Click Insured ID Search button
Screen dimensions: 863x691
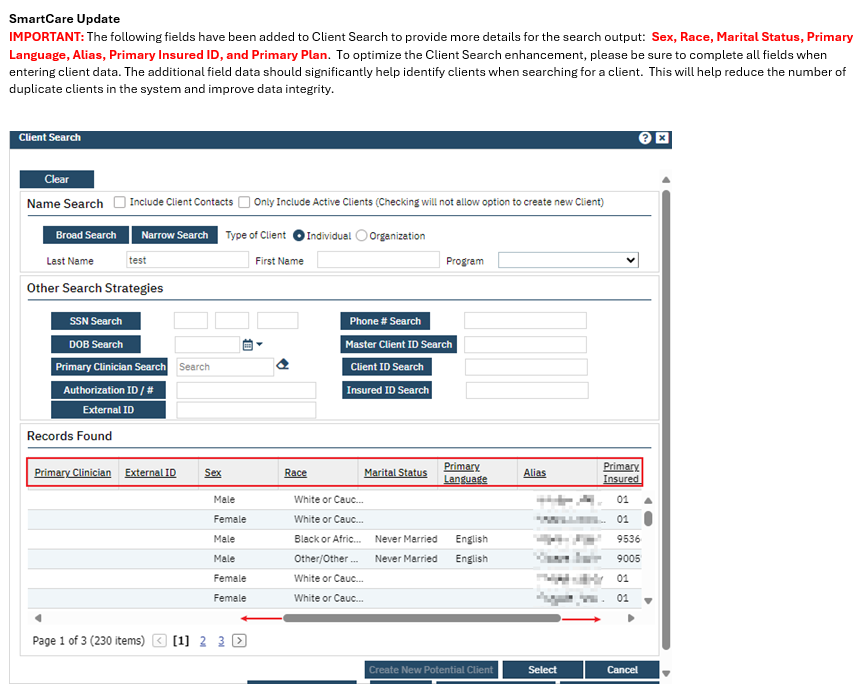tap(387, 390)
